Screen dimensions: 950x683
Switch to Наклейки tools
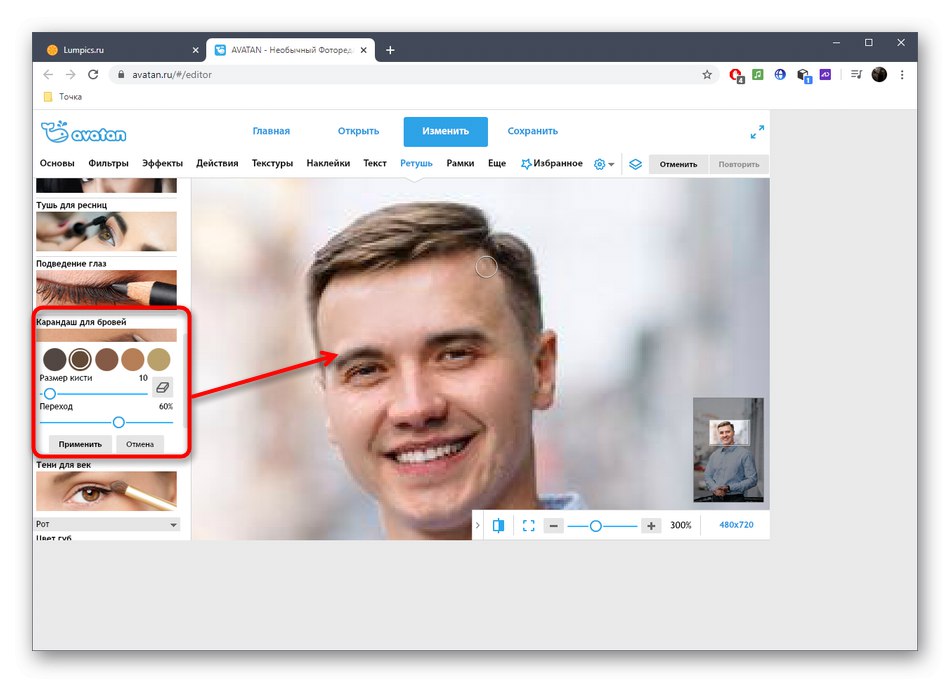pos(328,163)
